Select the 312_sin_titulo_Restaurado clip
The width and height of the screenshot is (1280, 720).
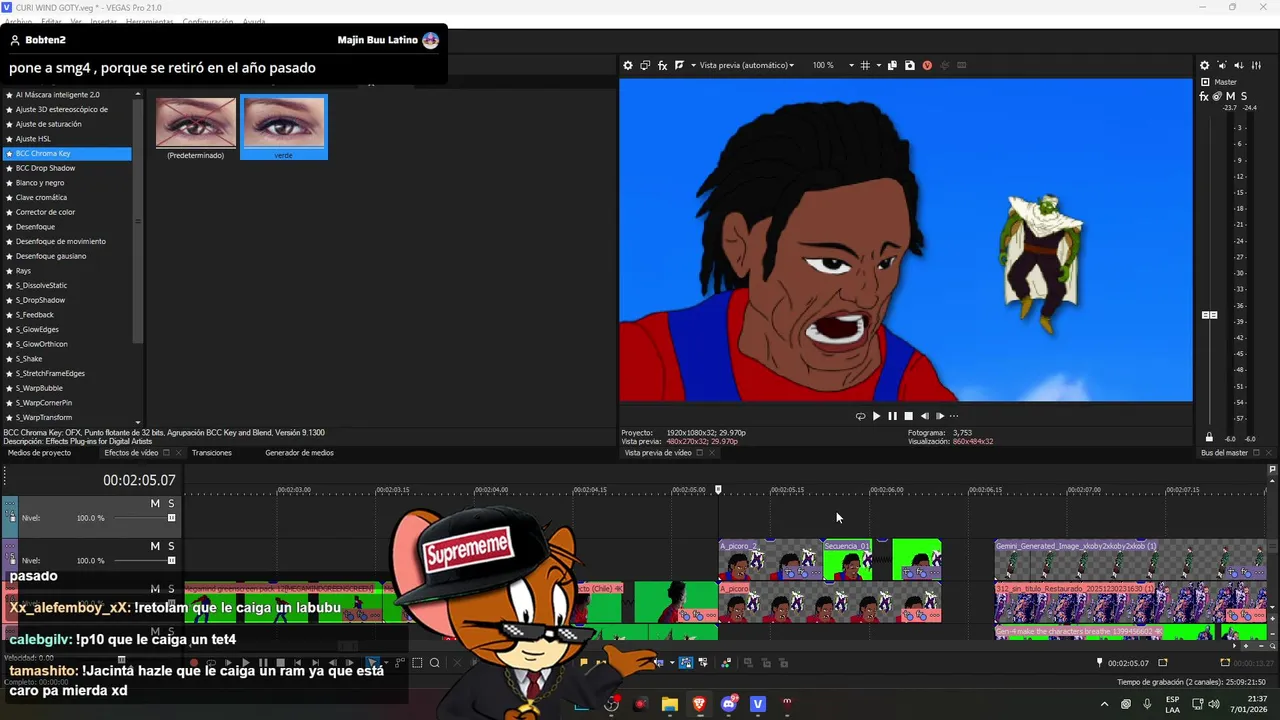[x=1130, y=602]
